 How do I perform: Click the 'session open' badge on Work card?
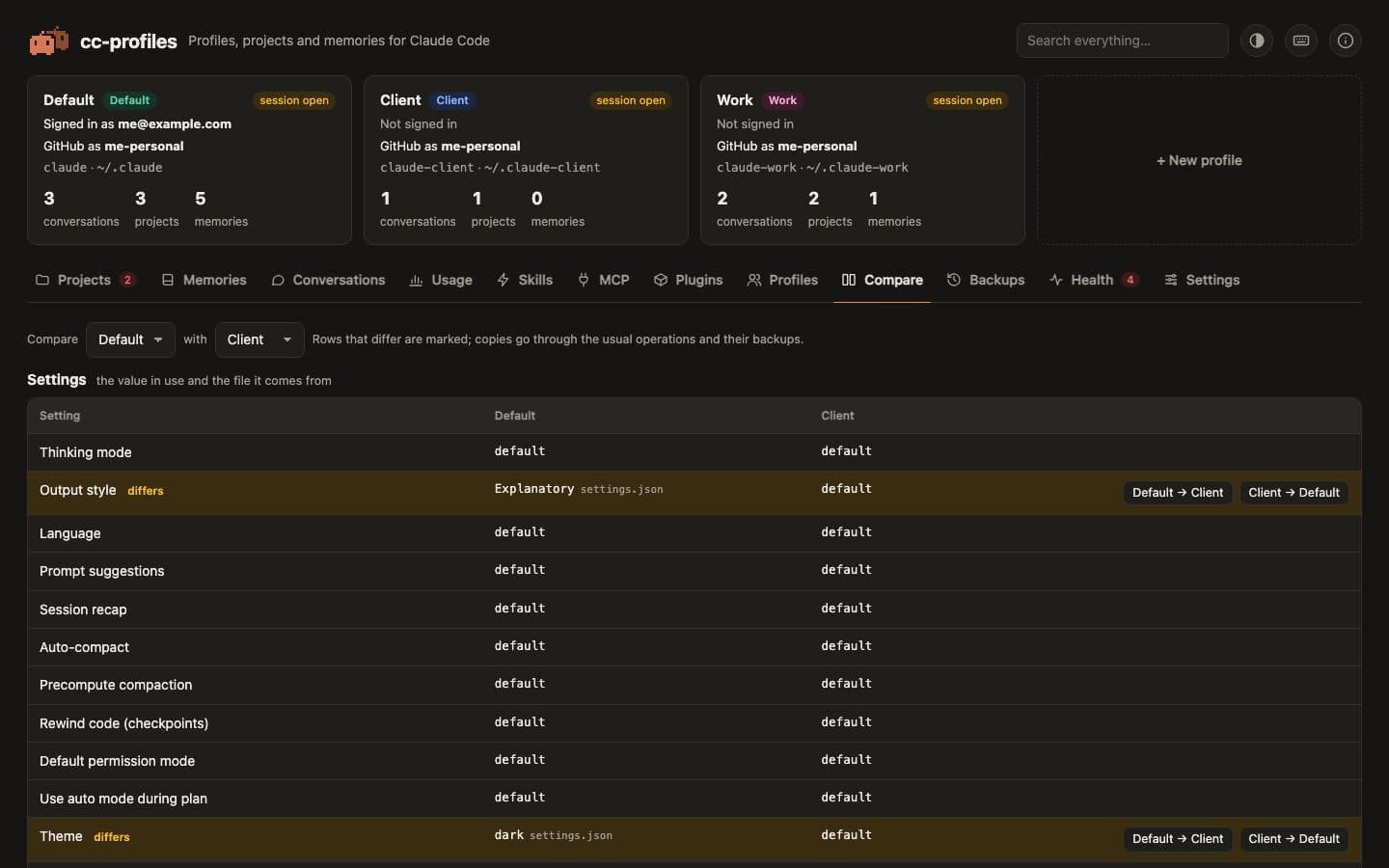967,100
